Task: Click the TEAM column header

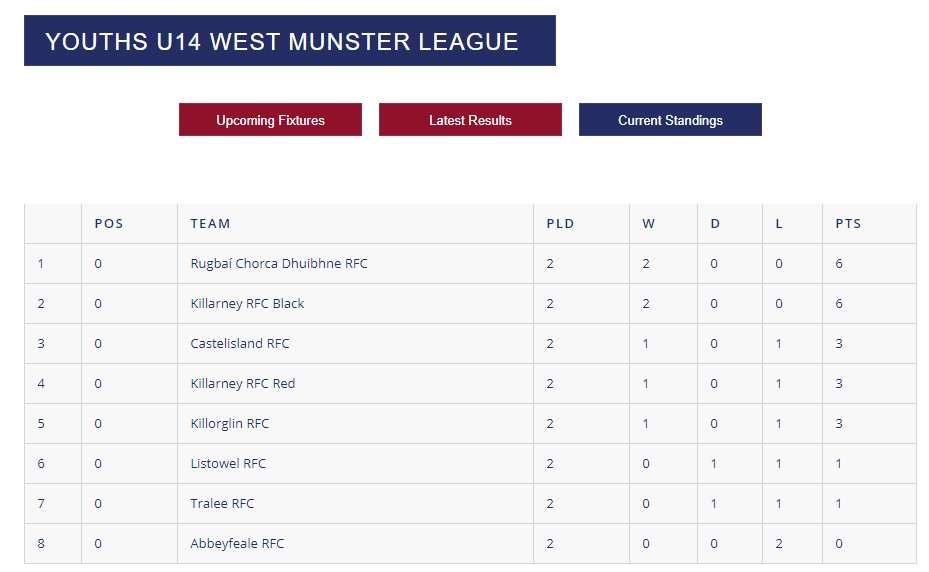Action: tap(210, 223)
